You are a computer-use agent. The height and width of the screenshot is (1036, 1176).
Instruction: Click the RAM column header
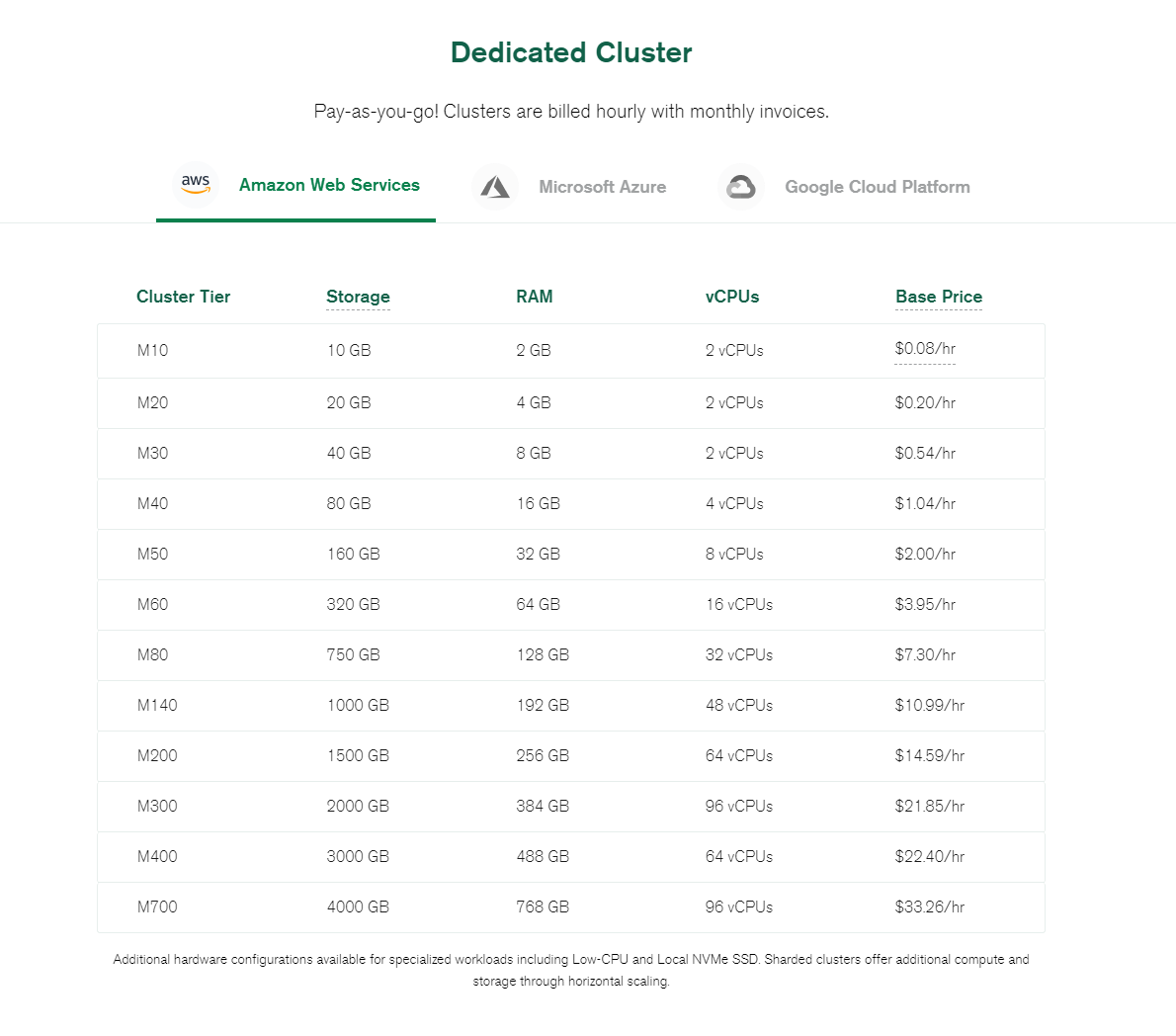tap(534, 297)
